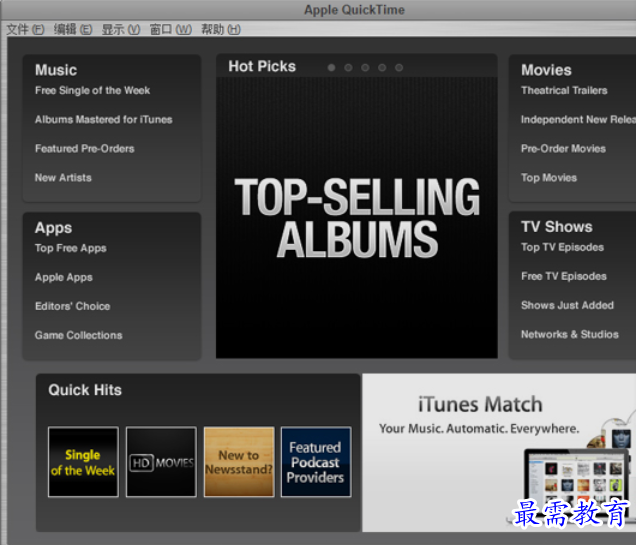Click the Top-Selling Albums banner

[x=357, y=218]
